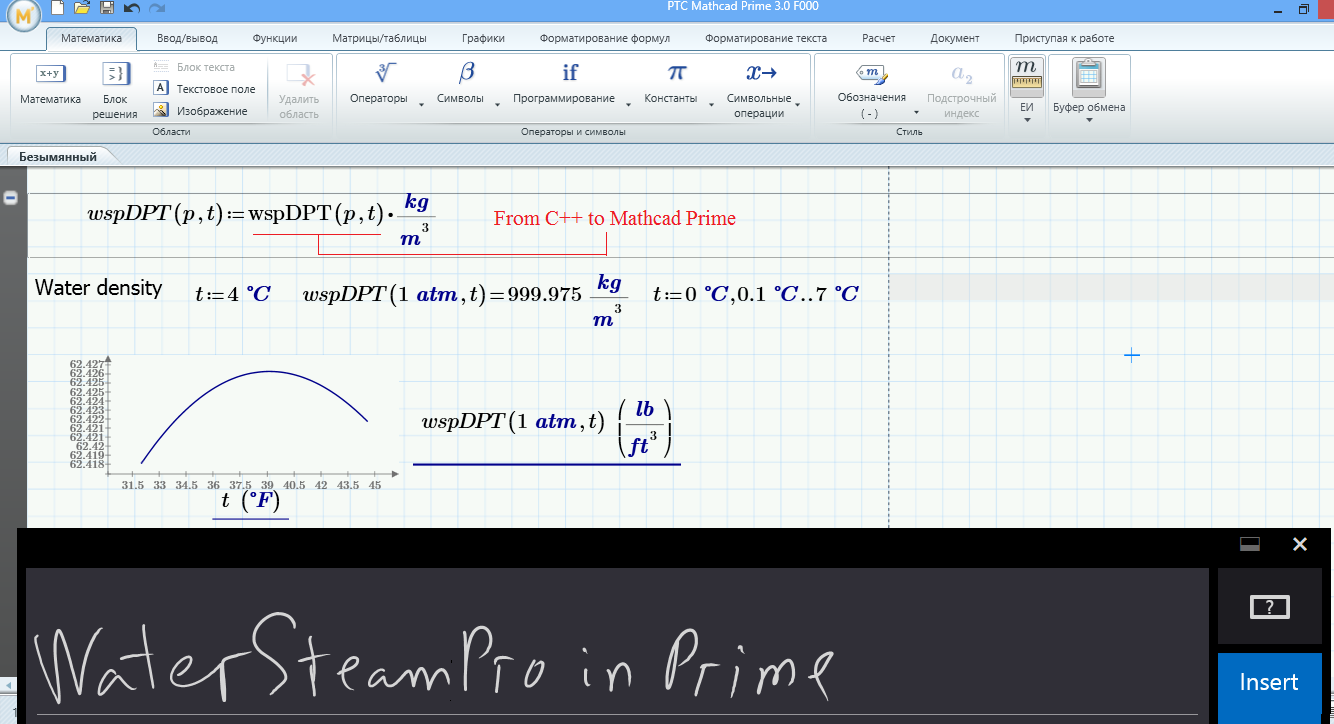Click the handwriting recognition writing area

[616, 645]
